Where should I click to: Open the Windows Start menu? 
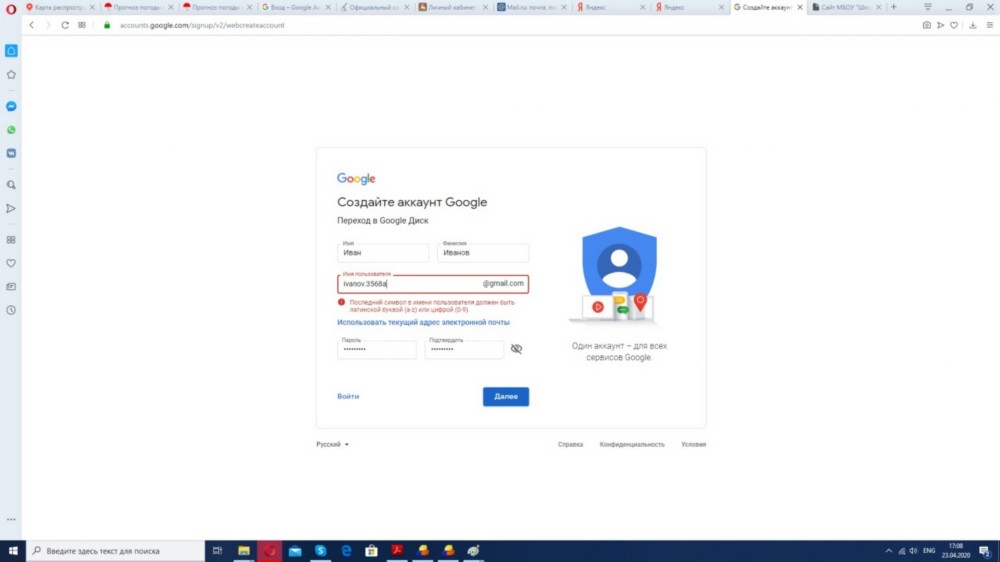tap(13, 551)
